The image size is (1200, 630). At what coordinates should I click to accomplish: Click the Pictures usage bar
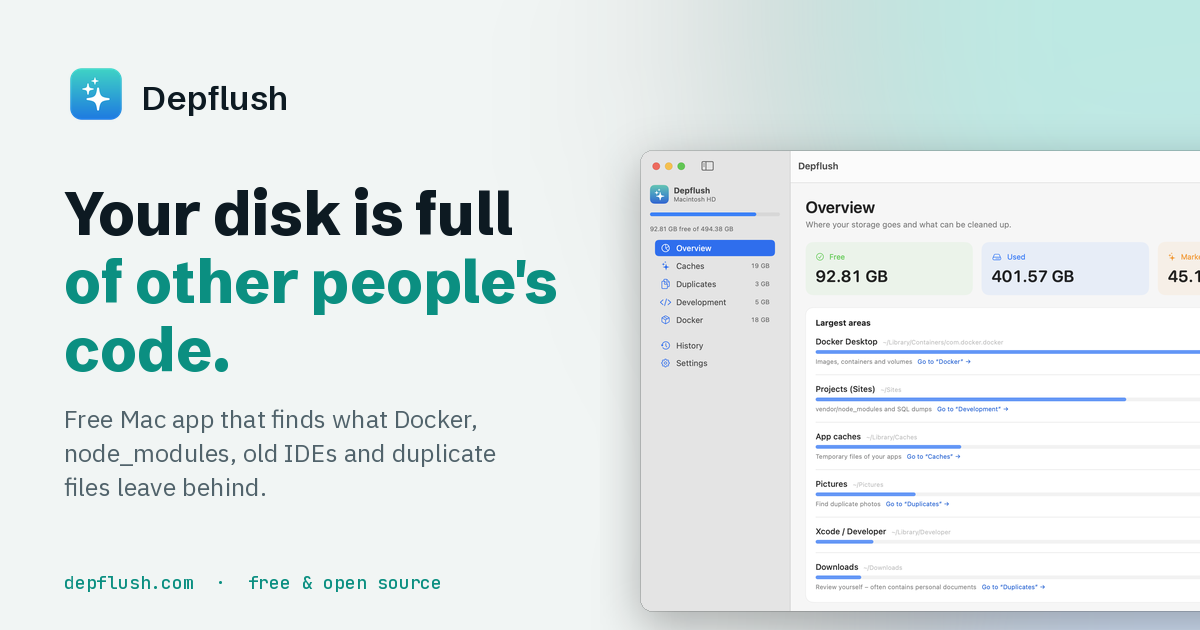tap(1008, 494)
